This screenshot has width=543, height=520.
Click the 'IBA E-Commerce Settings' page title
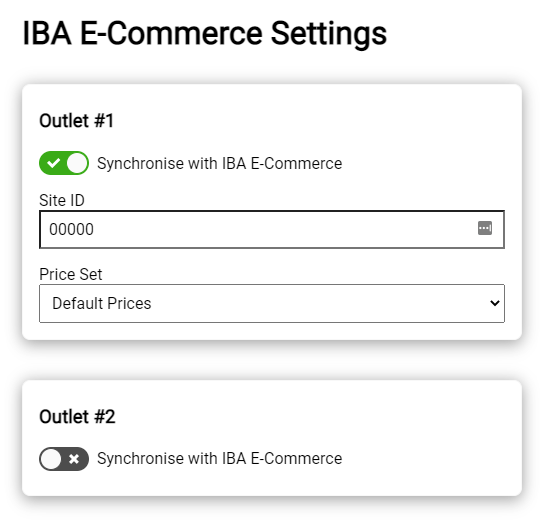205,34
